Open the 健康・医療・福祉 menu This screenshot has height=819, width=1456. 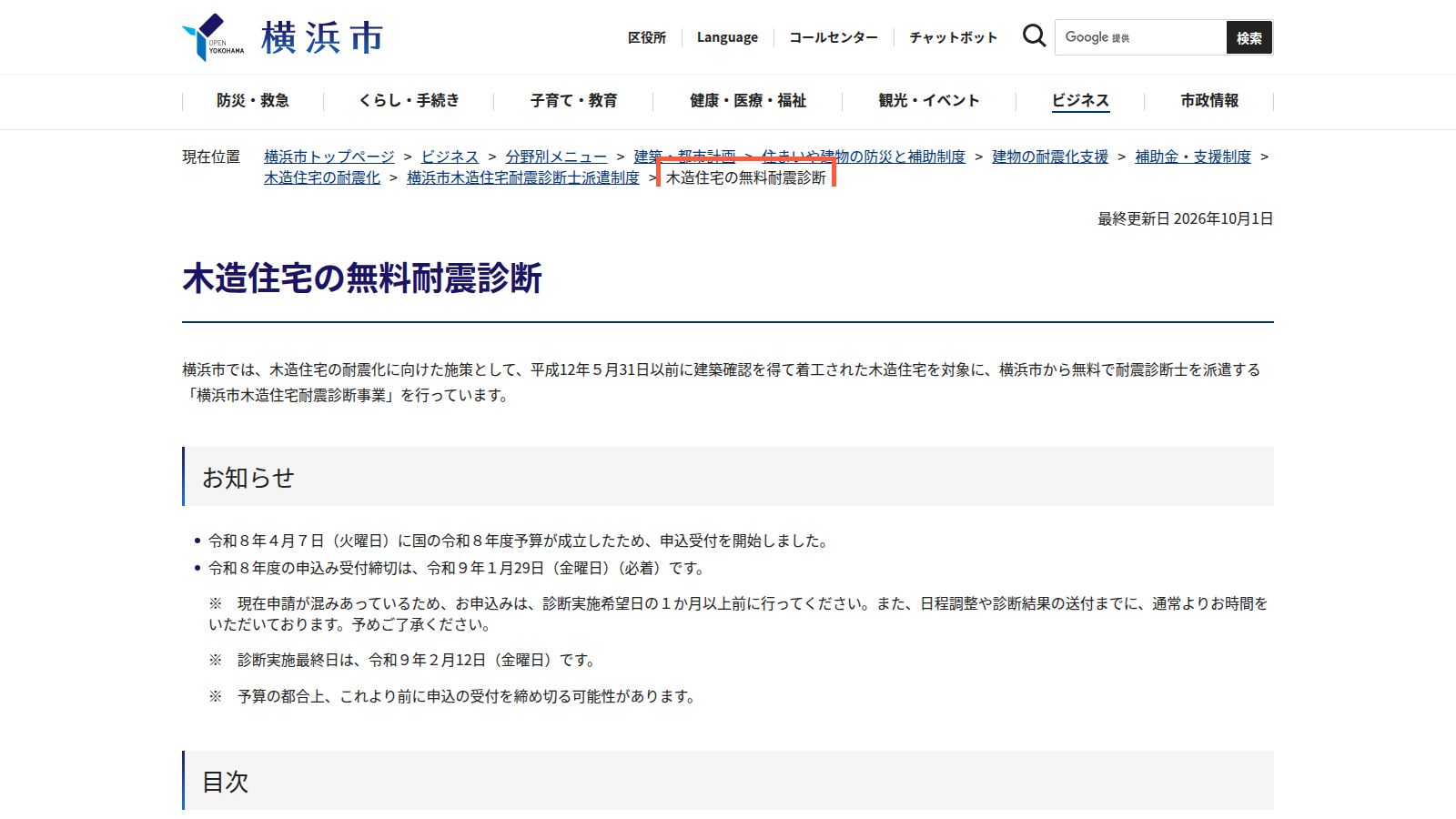[748, 101]
